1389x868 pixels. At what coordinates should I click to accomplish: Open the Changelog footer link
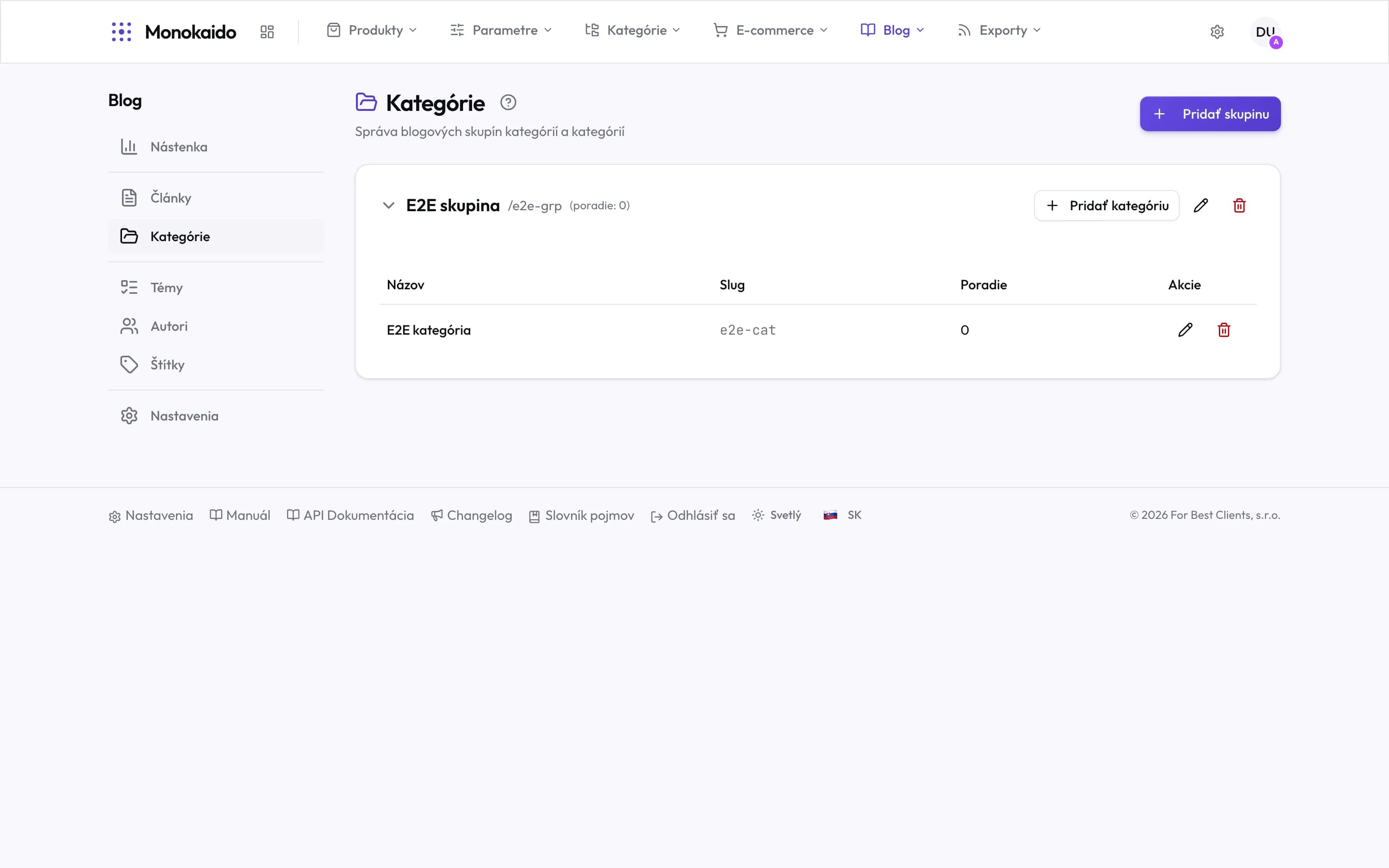471,515
